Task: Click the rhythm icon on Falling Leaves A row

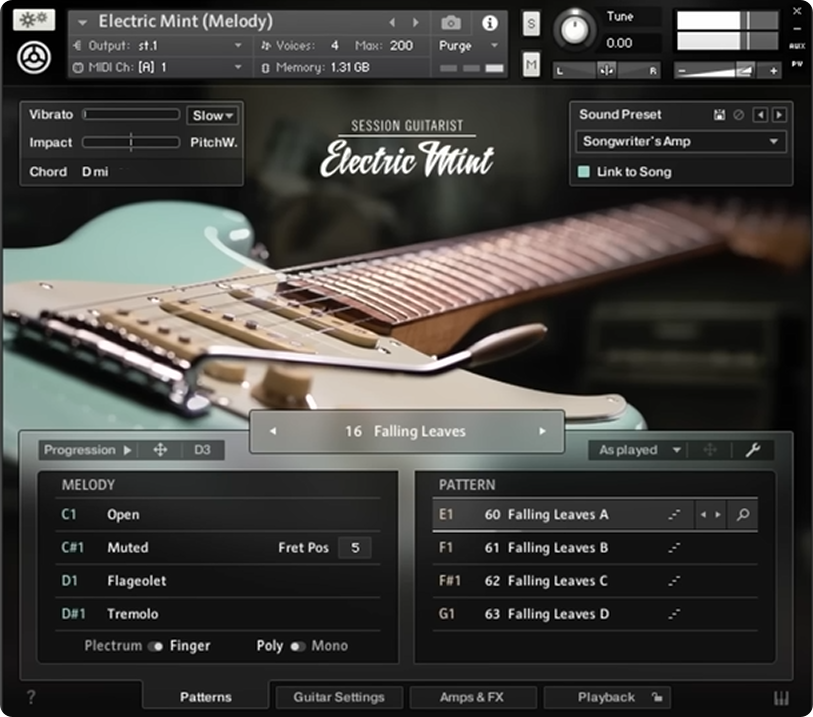Action: tap(674, 514)
